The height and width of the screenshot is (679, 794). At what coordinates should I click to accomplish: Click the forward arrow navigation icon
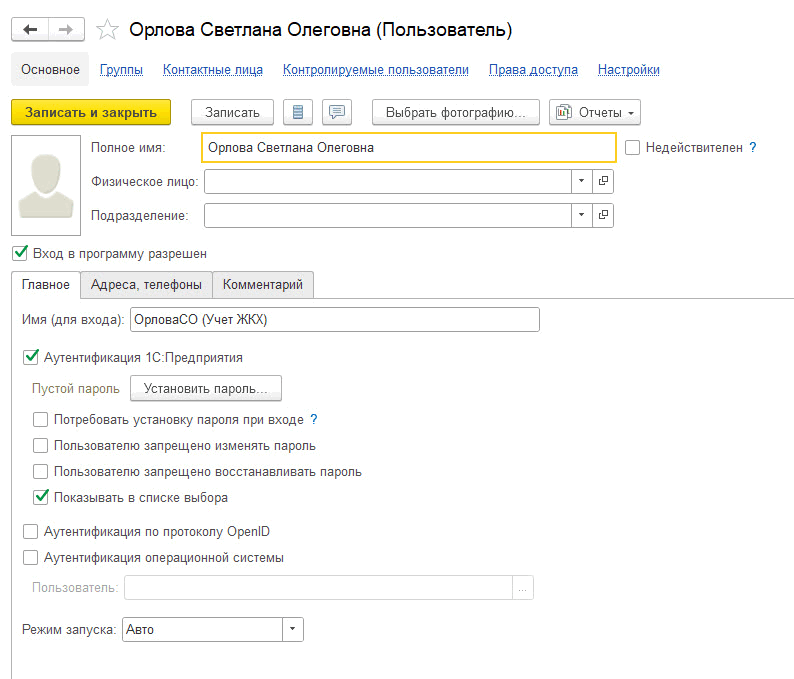[x=66, y=29]
